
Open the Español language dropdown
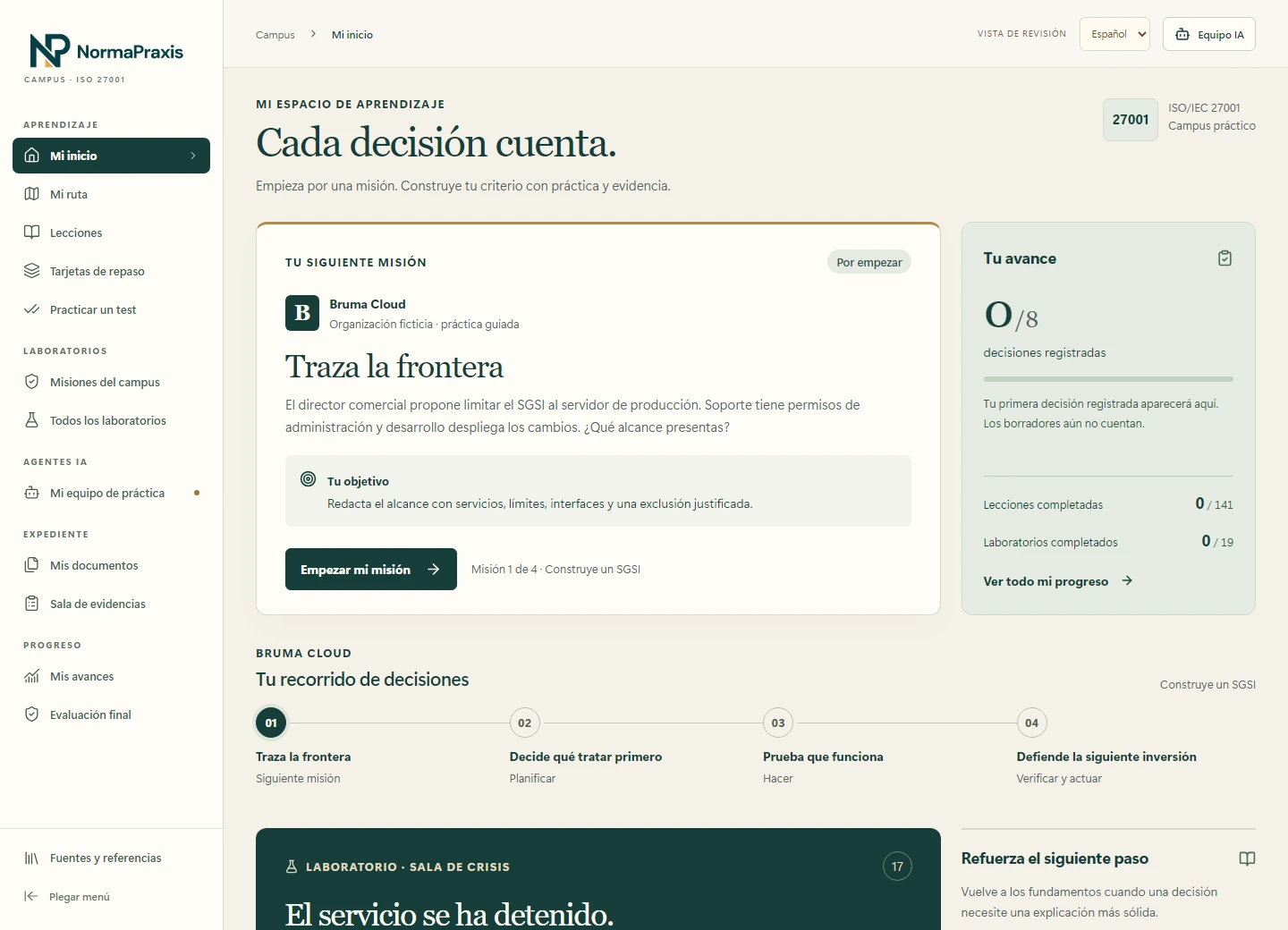[1114, 34]
